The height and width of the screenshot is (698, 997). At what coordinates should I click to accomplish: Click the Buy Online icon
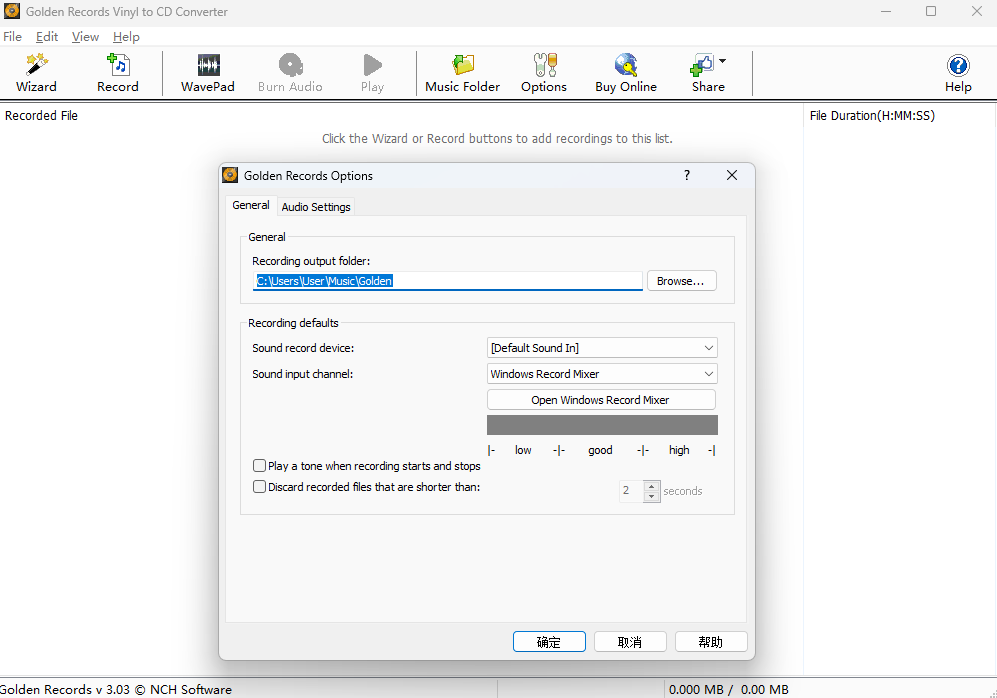pyautogui.click(x=626, y=66)
